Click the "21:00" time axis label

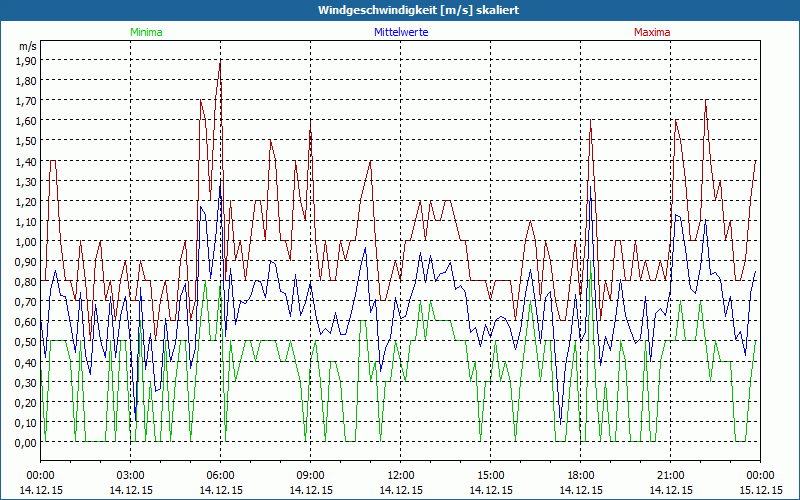point(670,476)
